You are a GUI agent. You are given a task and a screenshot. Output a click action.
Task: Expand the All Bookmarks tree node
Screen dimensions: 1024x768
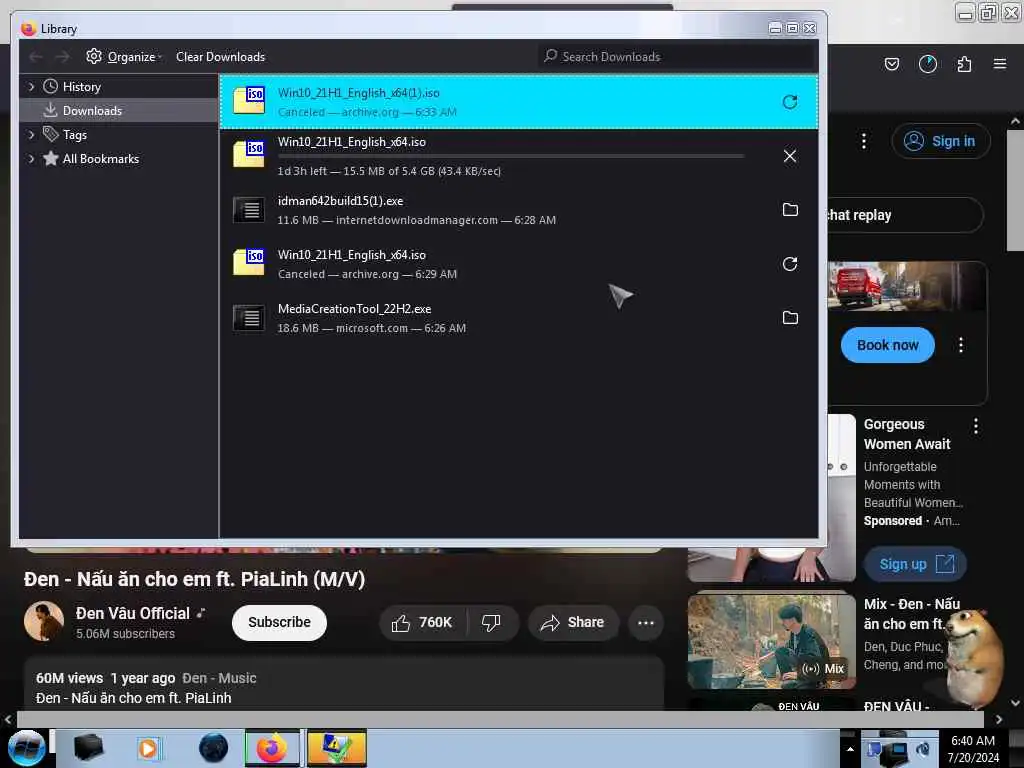[x=31, y=159]
